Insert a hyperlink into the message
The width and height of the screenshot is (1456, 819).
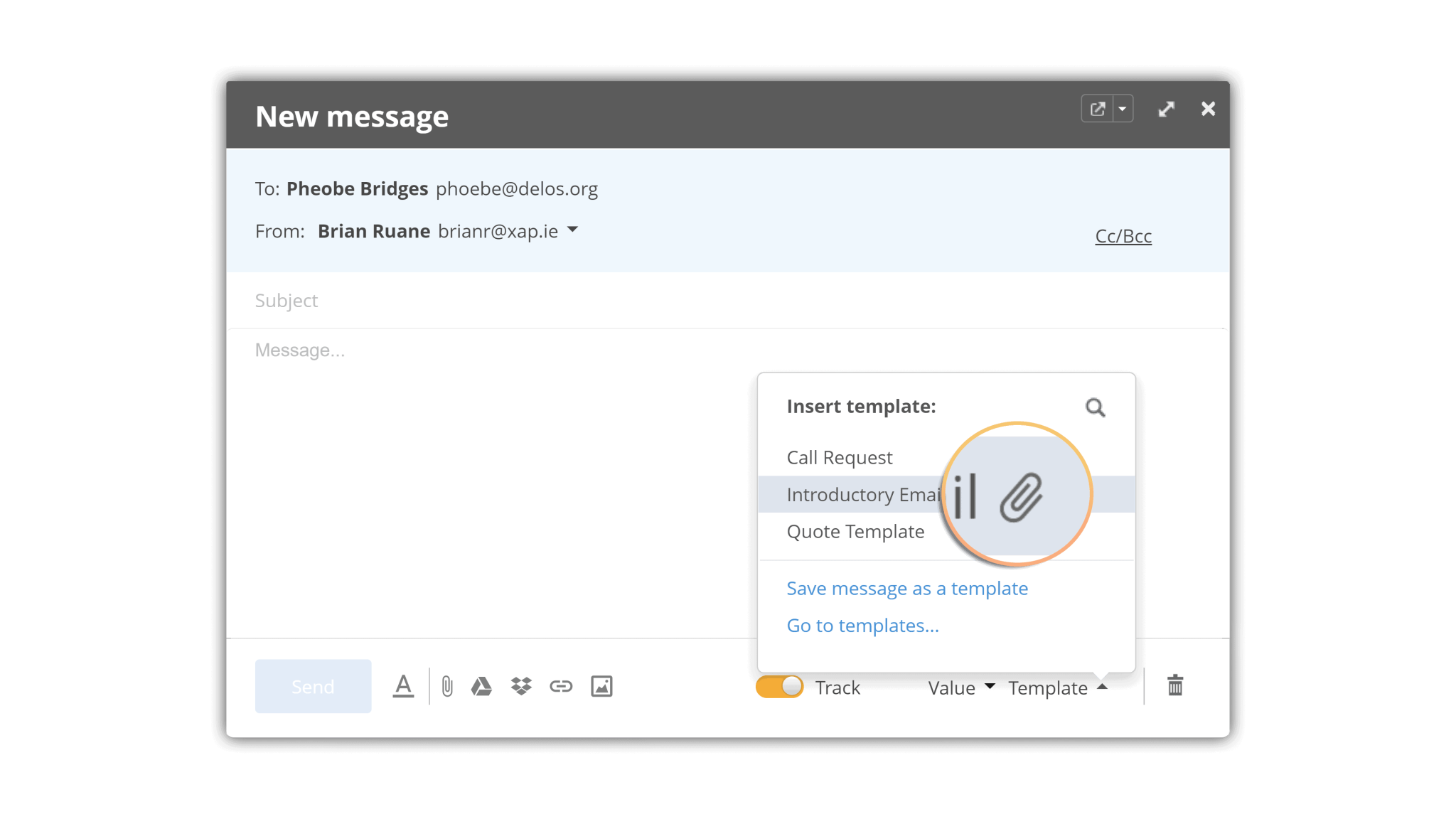coord(561,686)
